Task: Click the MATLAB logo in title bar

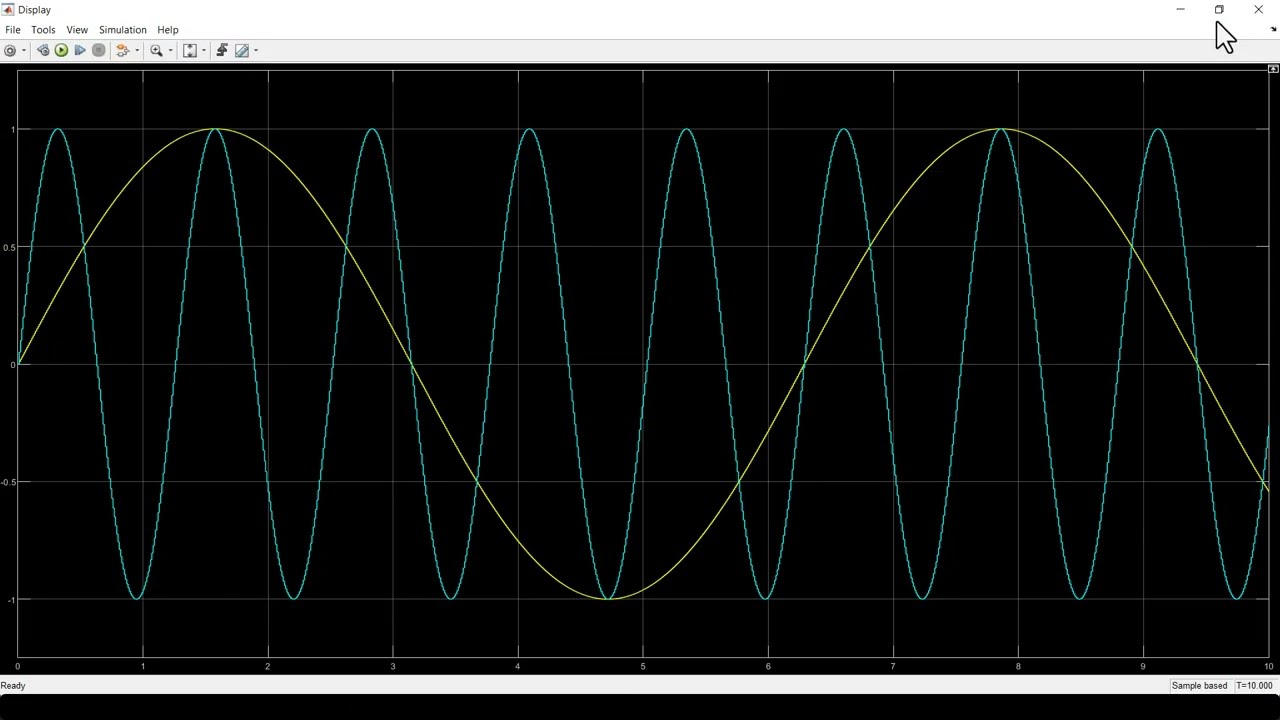Action: click(9, 10)
